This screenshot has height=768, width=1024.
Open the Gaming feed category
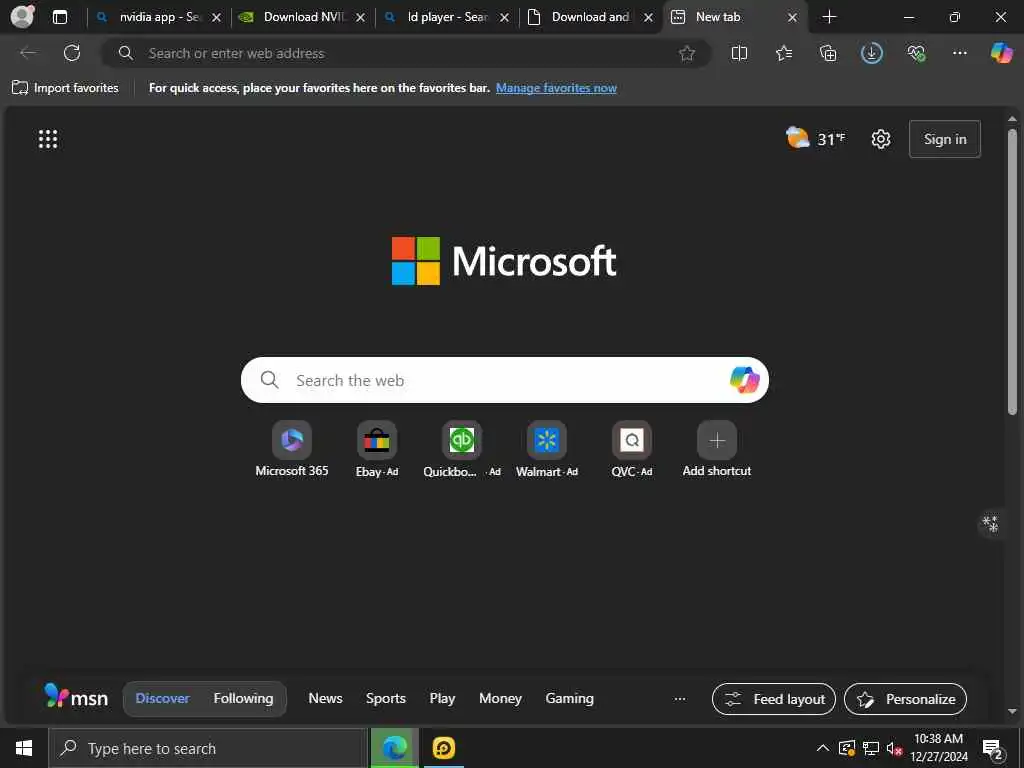[569, 698]
